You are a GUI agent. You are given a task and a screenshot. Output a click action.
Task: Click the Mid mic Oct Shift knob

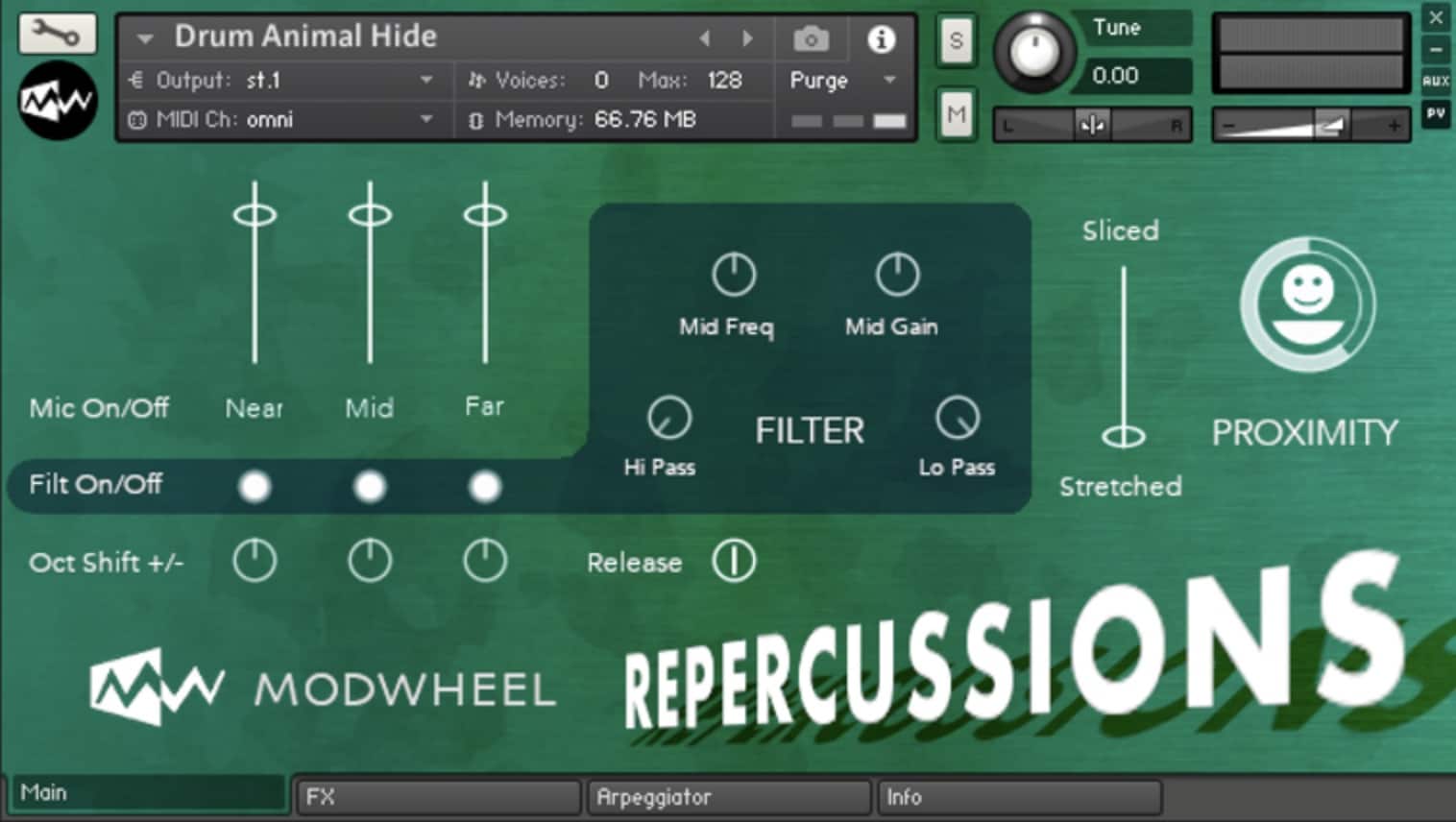click(370, 561)
